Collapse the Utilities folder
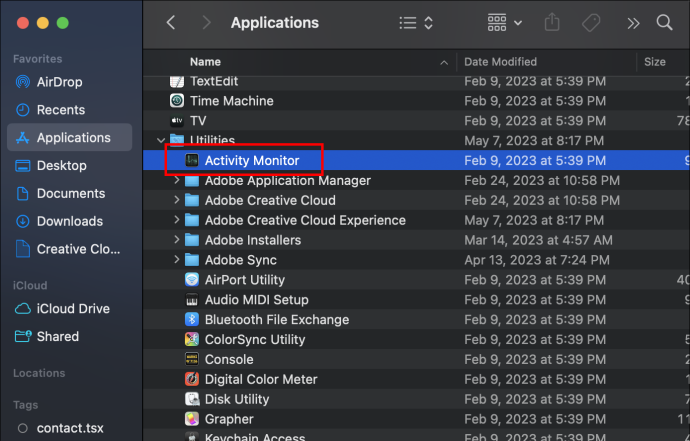 161,141
